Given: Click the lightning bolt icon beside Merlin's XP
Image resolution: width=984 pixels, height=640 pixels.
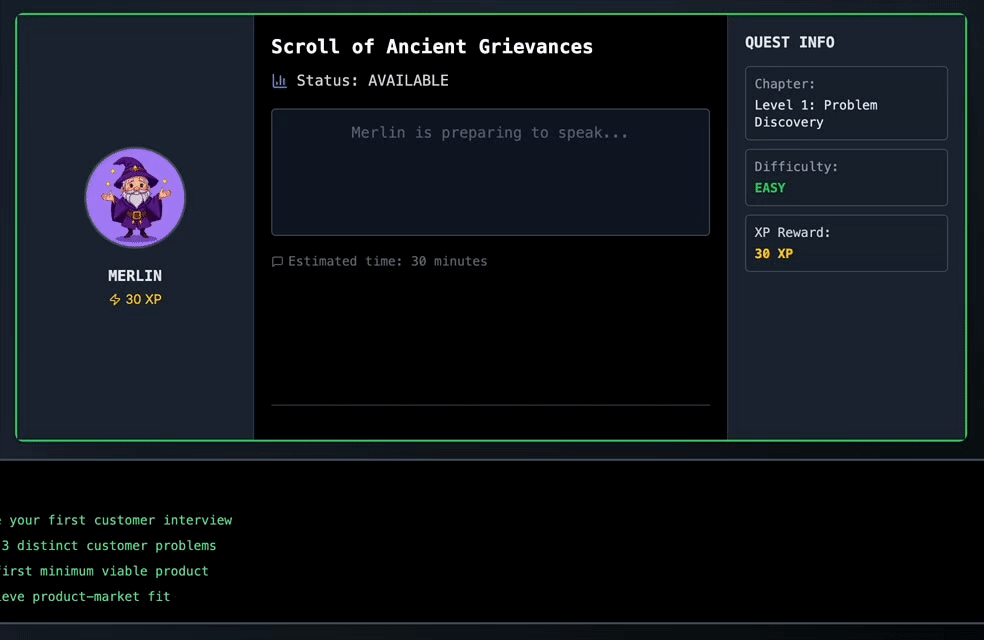Looking at the screenshot, I should [115, 300].
